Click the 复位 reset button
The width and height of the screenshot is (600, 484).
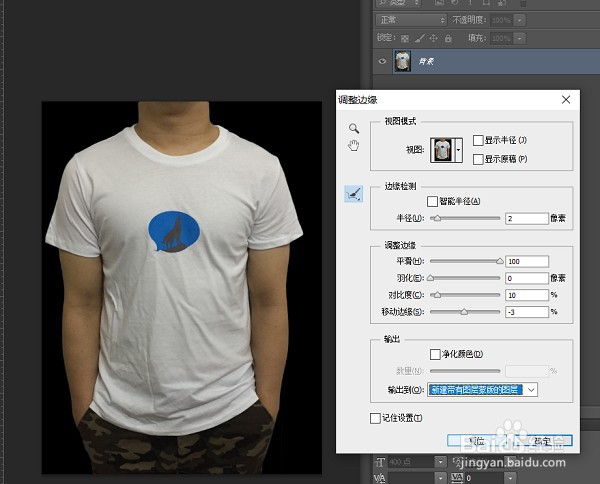click(477, 441)
